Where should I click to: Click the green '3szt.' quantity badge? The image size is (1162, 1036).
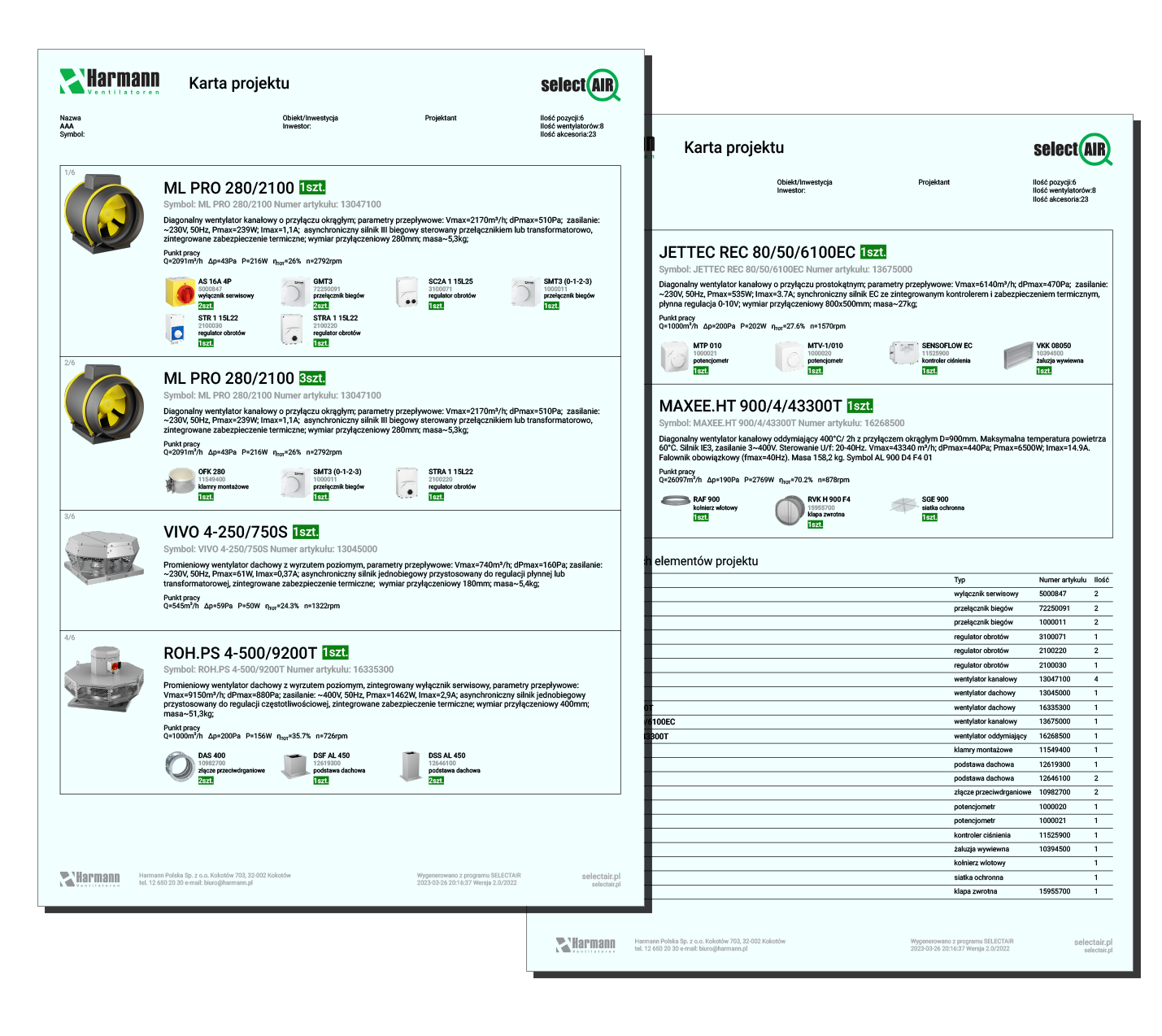[312, 378]
